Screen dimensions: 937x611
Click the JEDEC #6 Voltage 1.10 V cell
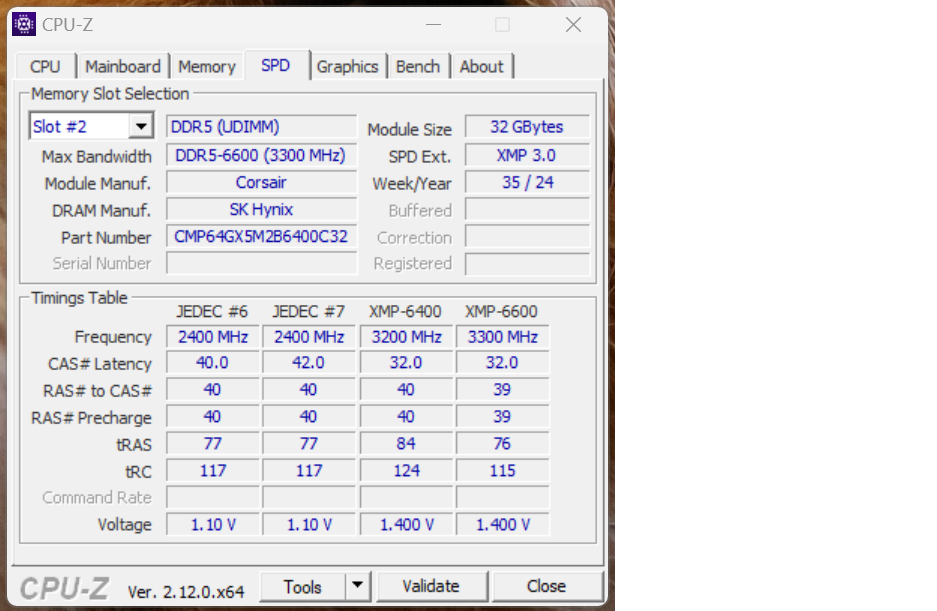point(213,524)
